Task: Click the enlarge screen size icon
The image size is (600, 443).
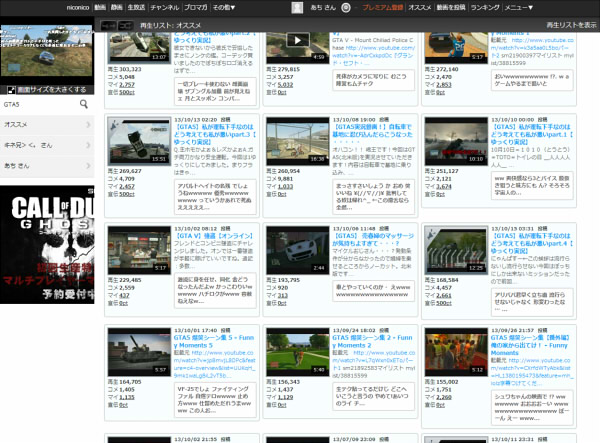Action: (11, 90)
